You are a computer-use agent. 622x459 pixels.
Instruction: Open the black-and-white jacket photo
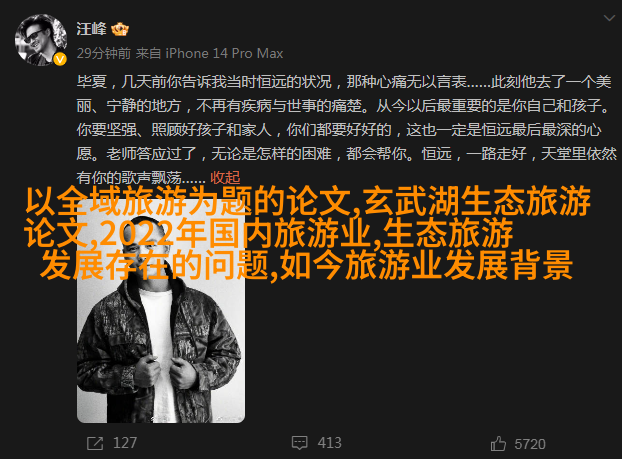pos(161,311)
